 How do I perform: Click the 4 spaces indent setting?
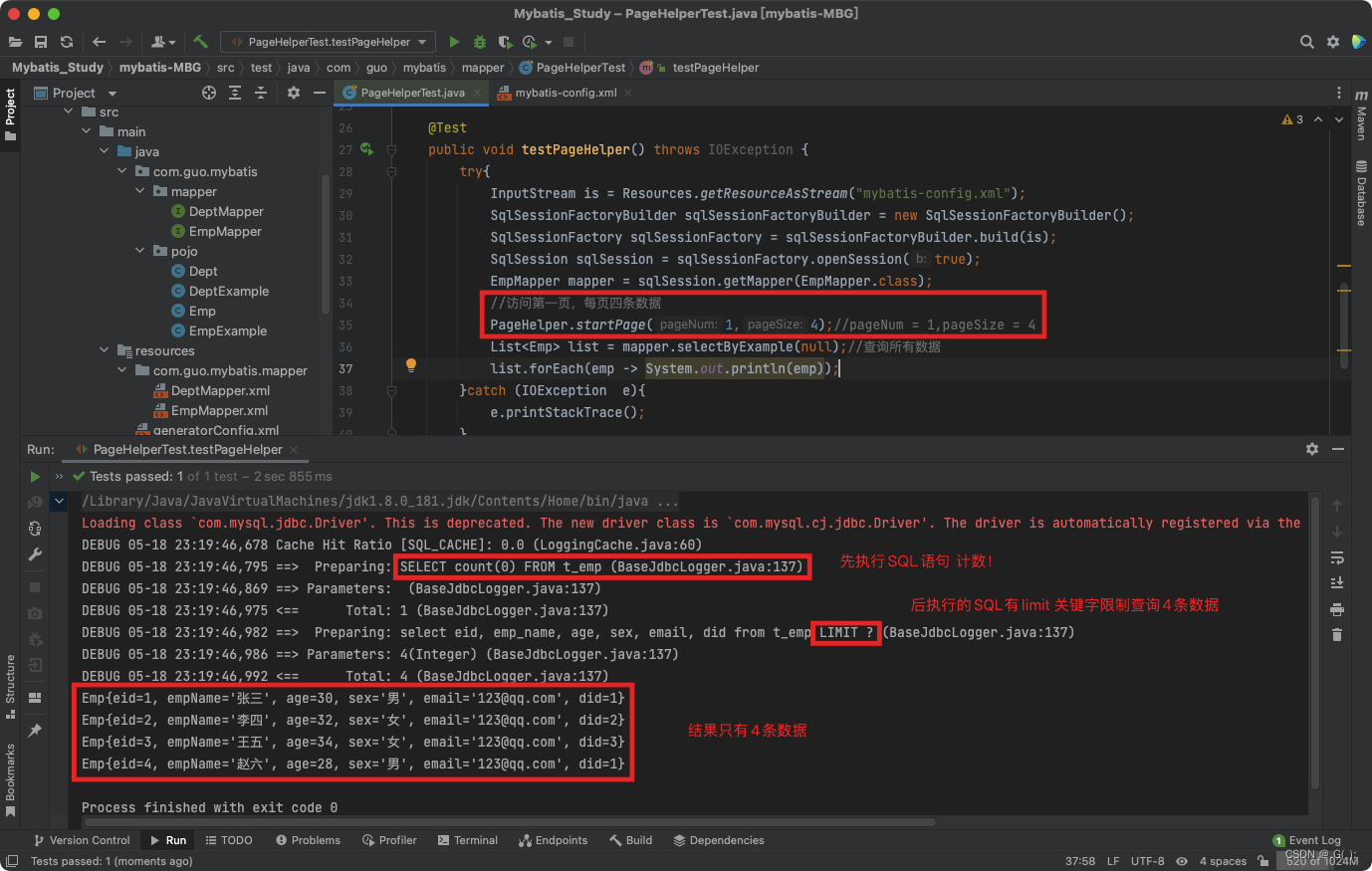pyautogui.click(x=1223, y=861)
